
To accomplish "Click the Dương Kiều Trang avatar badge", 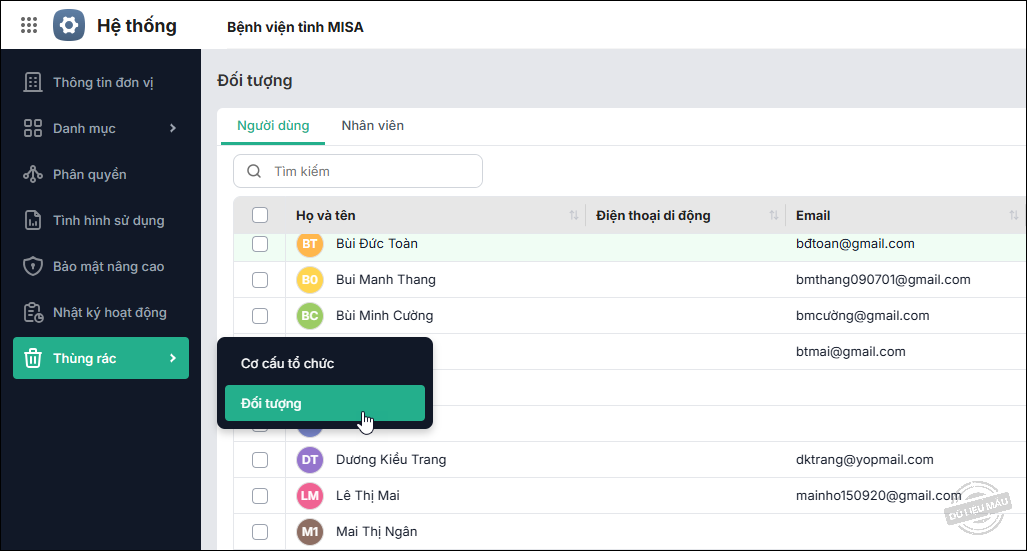I will tap(310, 460).
